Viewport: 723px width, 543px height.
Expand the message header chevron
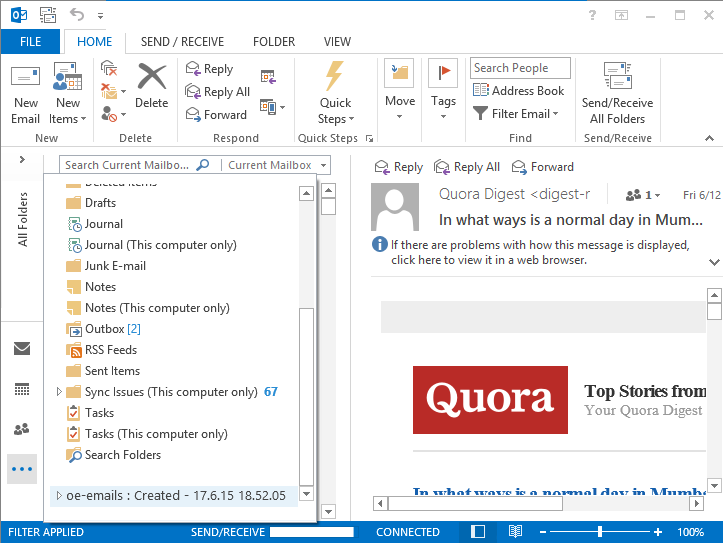point(714,262)
